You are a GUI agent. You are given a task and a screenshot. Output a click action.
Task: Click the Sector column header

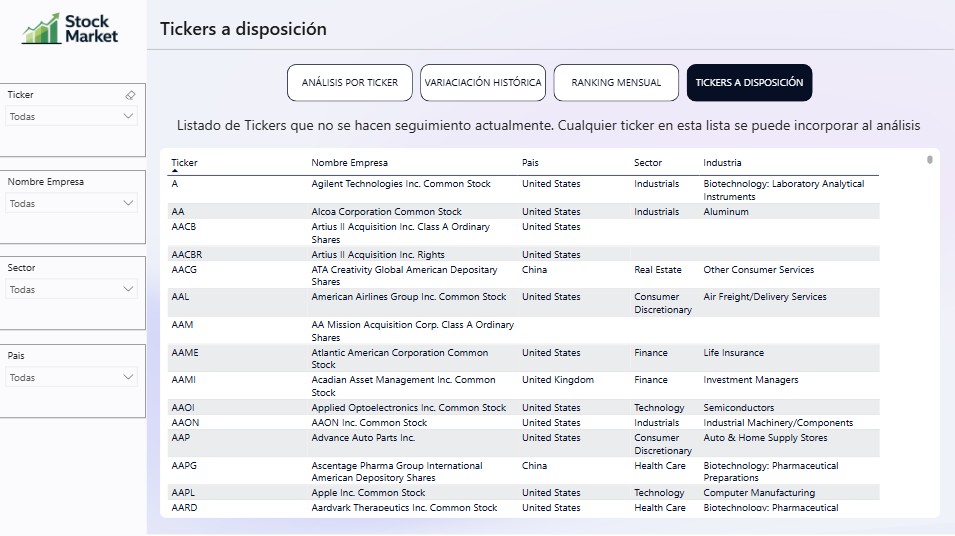pos(647,162)
